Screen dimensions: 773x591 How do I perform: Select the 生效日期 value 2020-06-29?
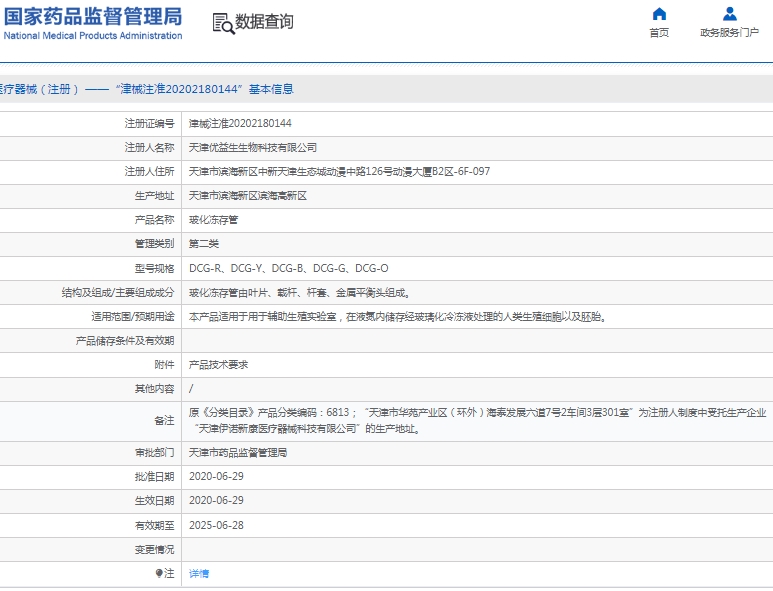pyautogui.click(x=216, y=500)
